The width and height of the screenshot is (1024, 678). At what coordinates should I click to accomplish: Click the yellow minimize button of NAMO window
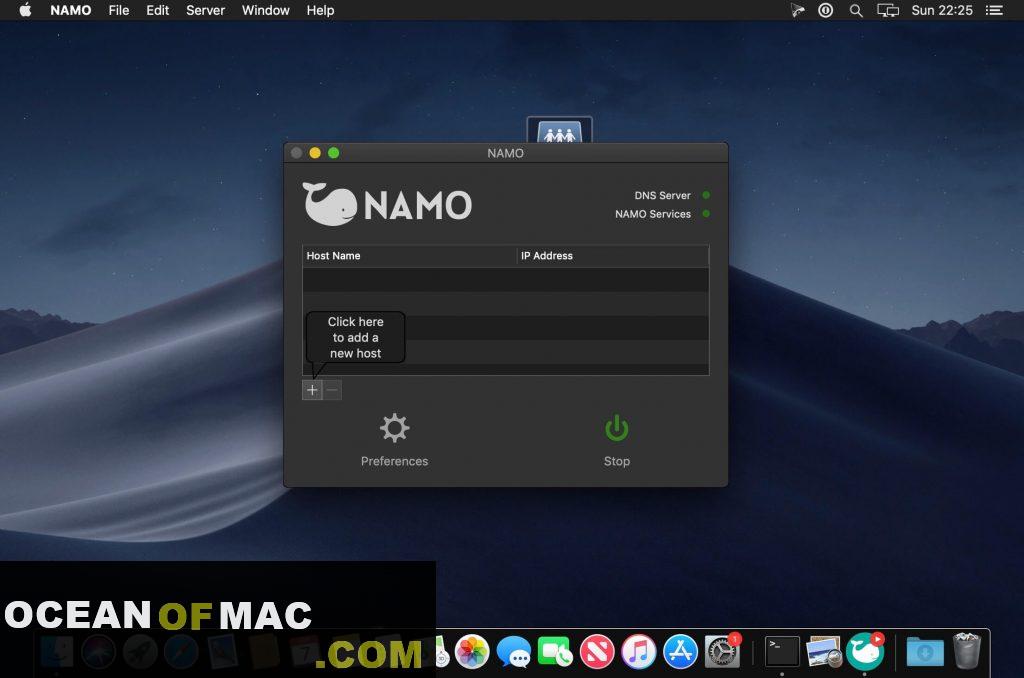(x=315, y=153)
